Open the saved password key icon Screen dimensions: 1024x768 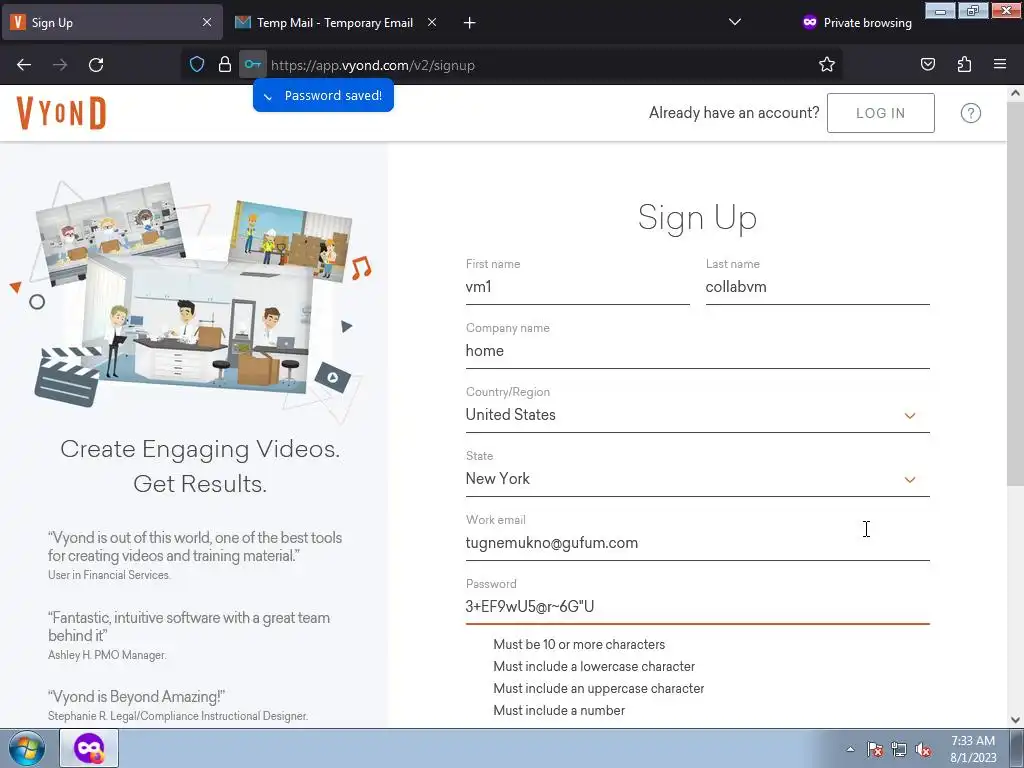point(253,64)
